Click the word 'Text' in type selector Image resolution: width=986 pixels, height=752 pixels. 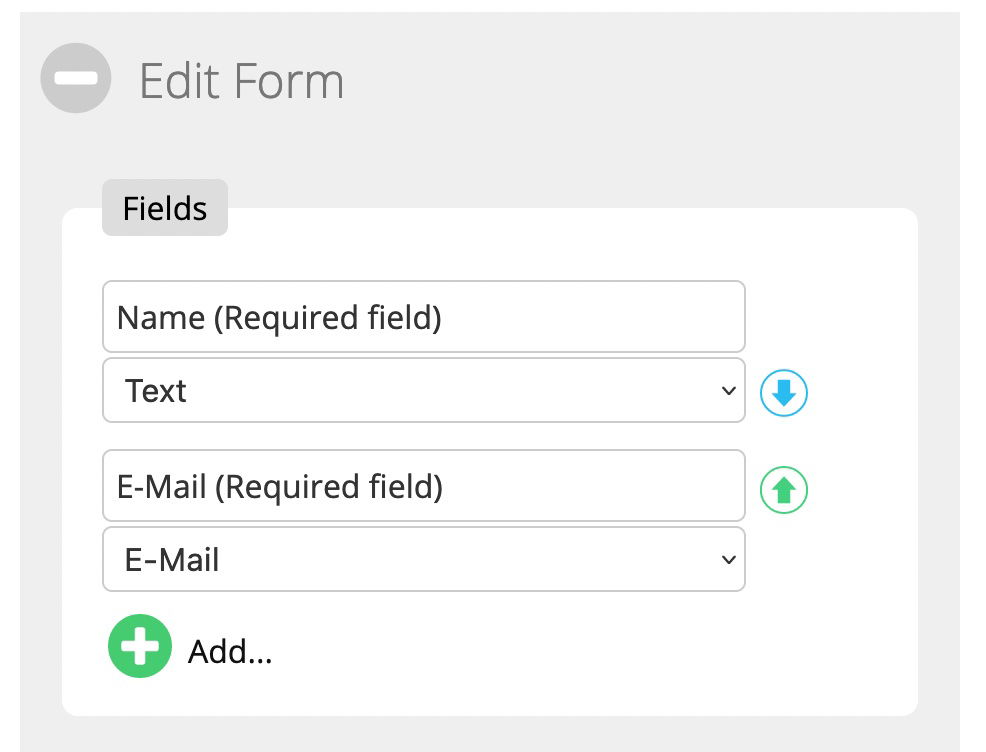click(155, 391)
